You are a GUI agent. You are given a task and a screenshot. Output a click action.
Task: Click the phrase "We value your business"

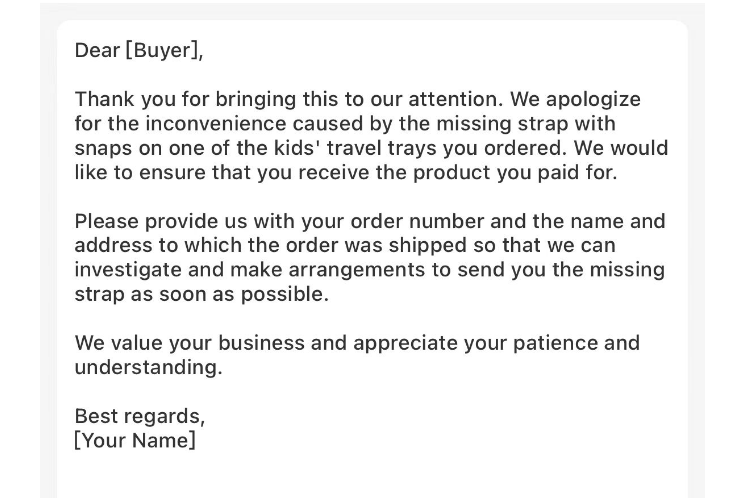pos(189,343)
